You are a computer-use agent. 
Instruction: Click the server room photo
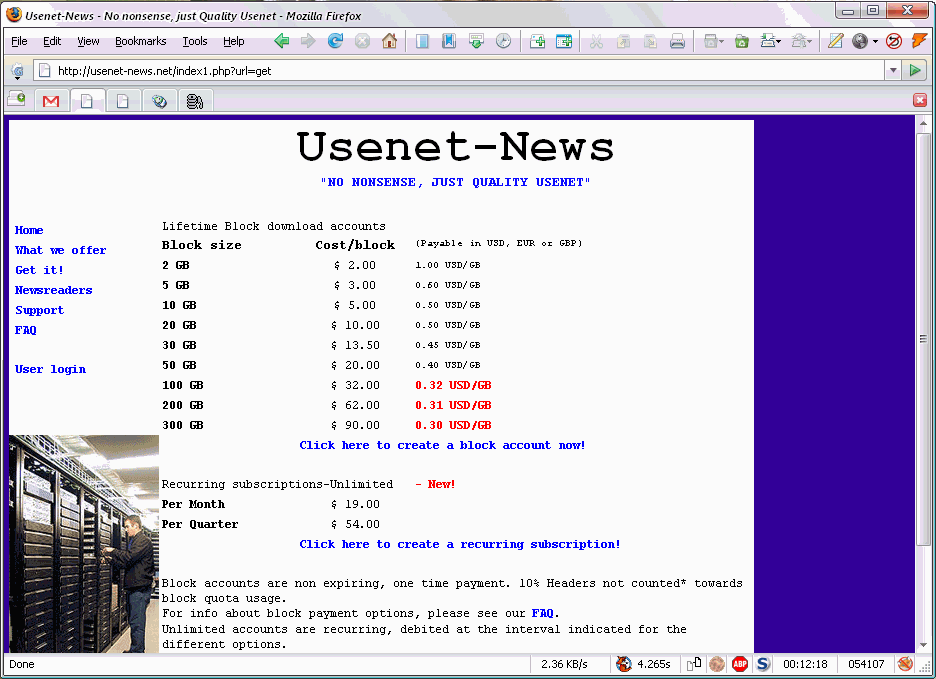click(84, 543)
